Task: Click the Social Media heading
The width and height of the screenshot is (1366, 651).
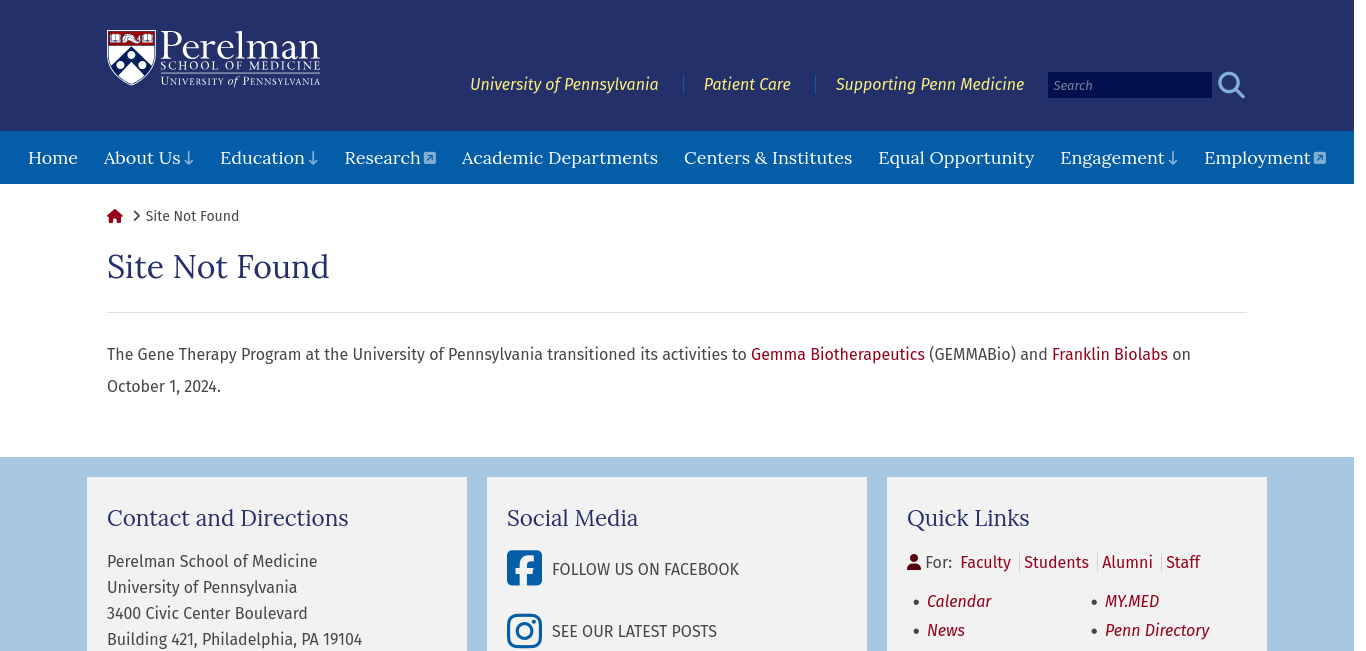Action: coord(572,518)
